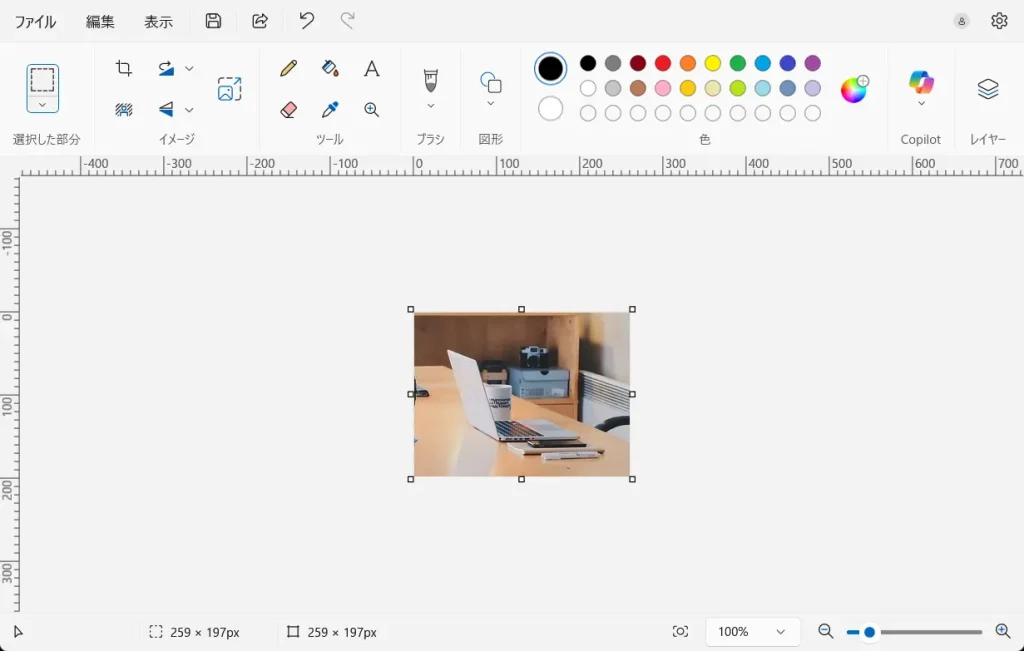
Task: Click the Rotate image icon
Action: (166, 68)
